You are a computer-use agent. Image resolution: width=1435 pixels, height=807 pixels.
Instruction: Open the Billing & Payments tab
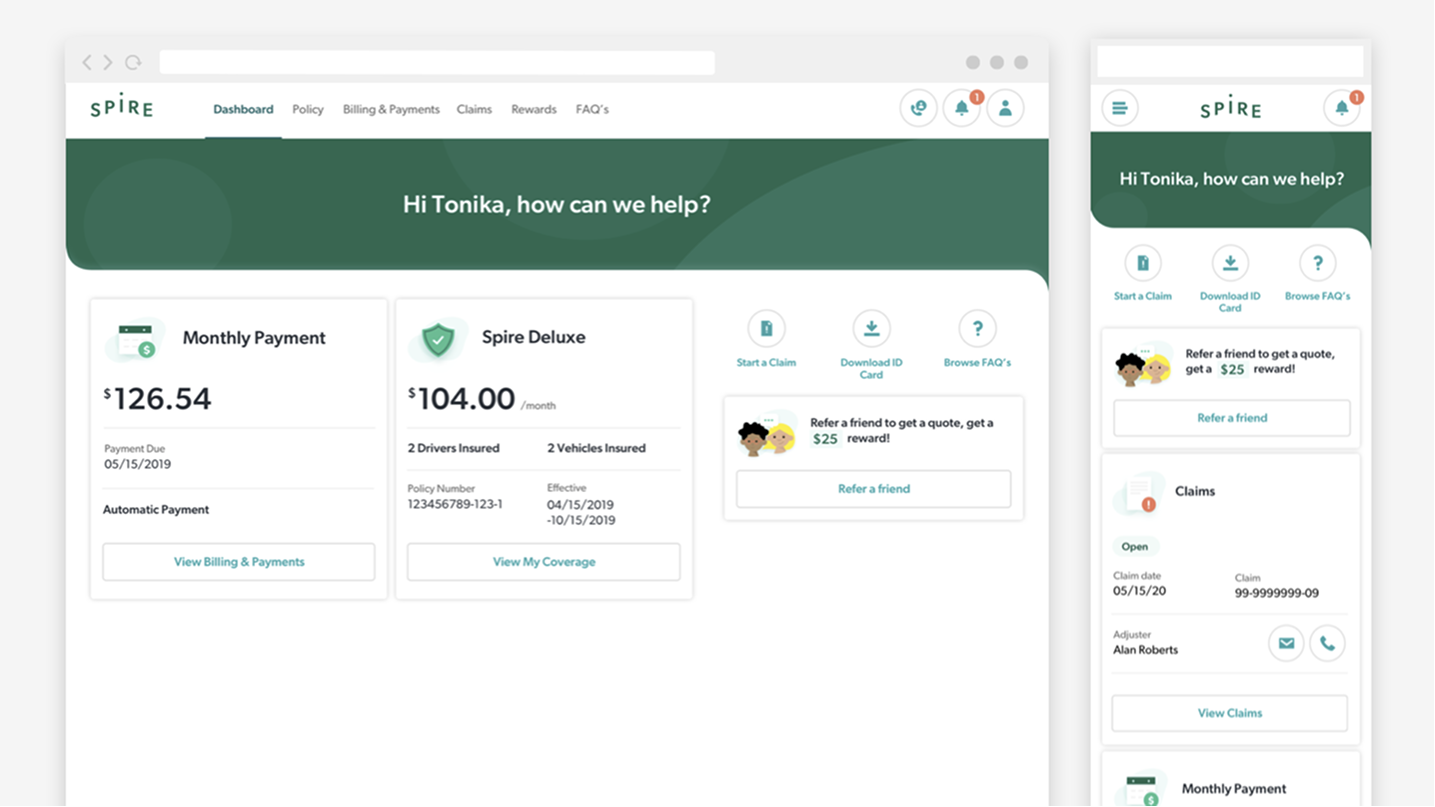[x=391, y=110]
